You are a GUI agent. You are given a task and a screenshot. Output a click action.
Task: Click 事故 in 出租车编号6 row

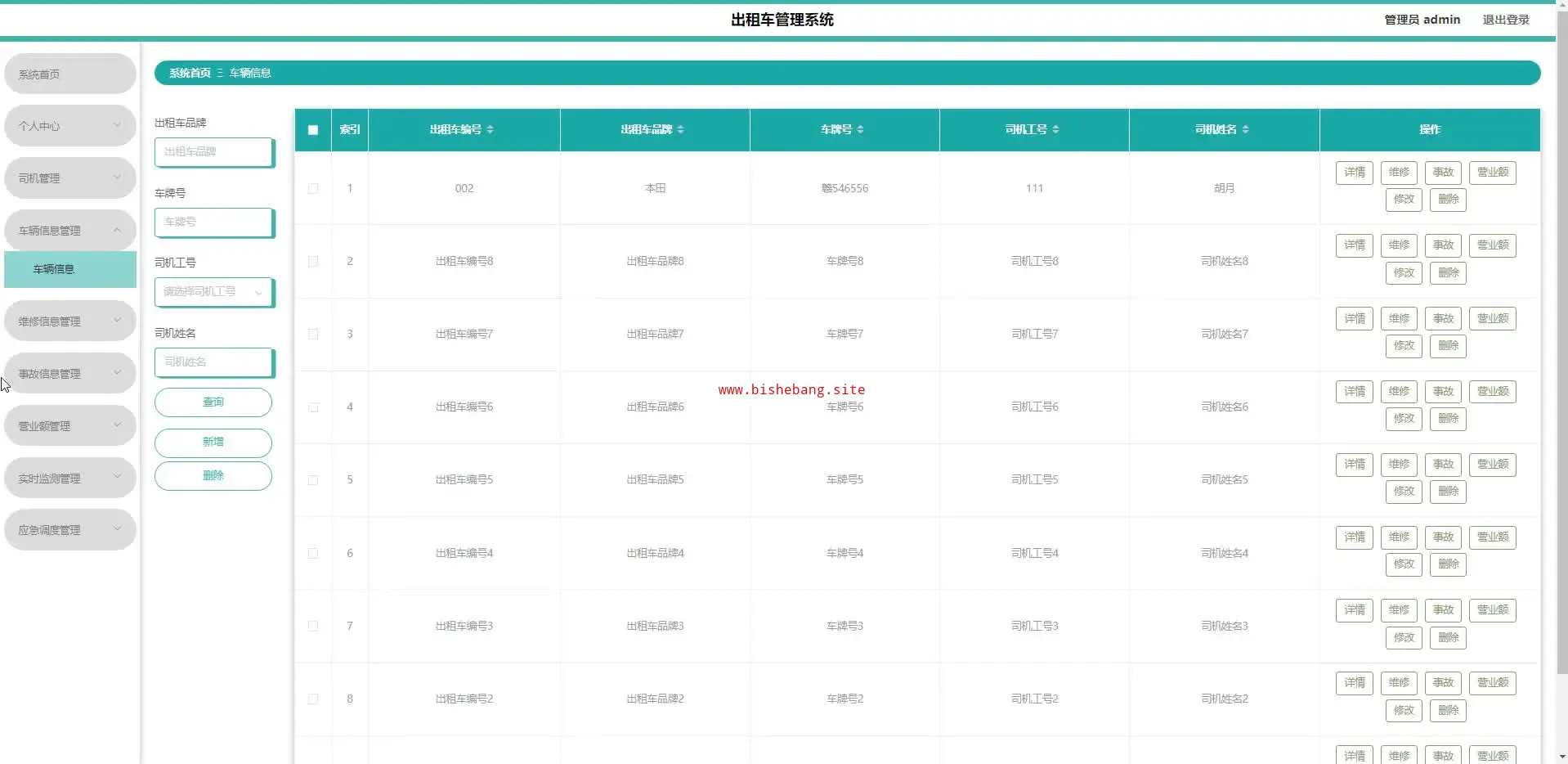(1443, 391)
